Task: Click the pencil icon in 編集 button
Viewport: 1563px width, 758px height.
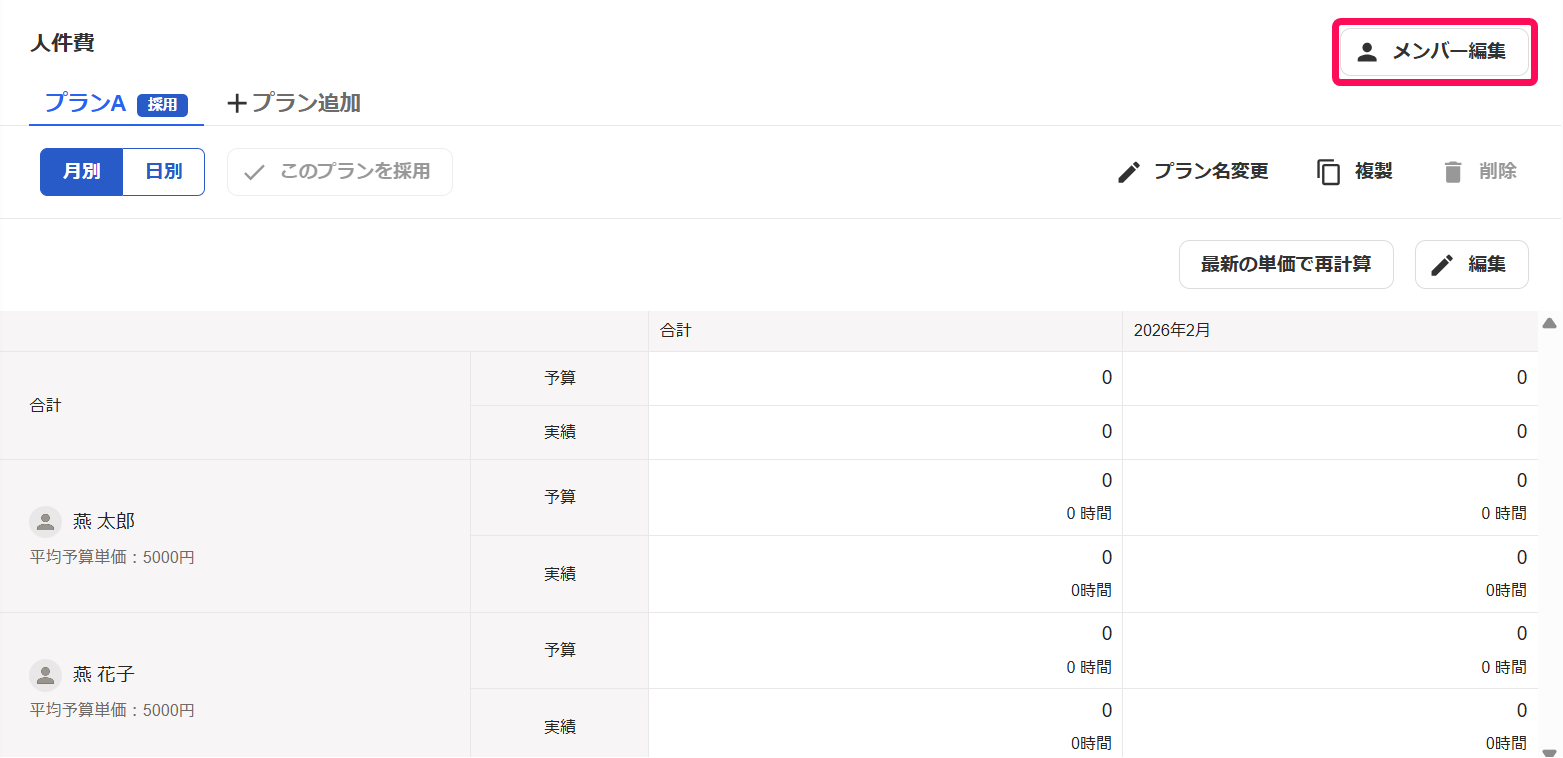Action: click(x=1442, y=265)
